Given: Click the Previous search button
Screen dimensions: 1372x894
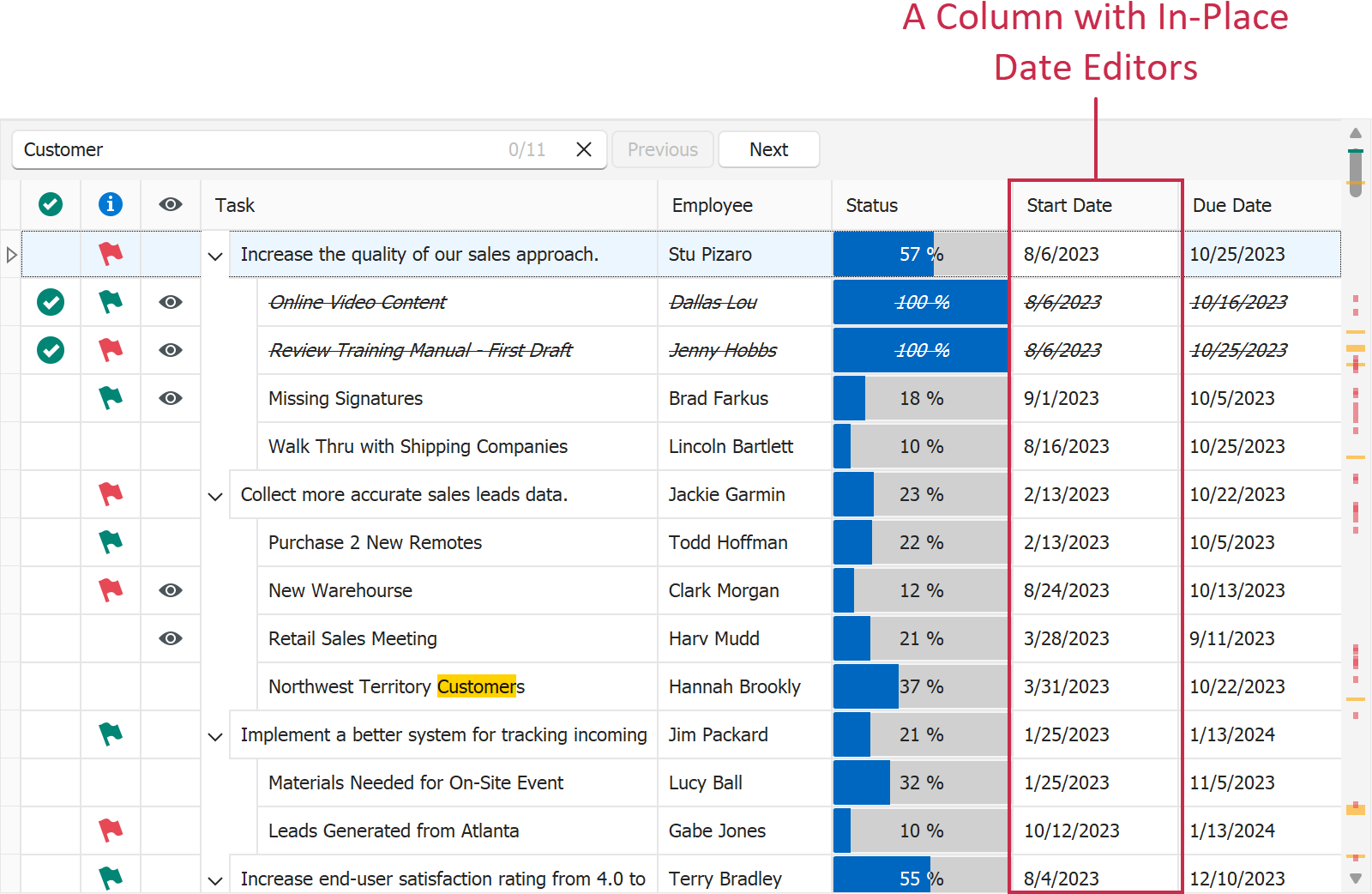Looking at the screenshot, I should point(662,149).
